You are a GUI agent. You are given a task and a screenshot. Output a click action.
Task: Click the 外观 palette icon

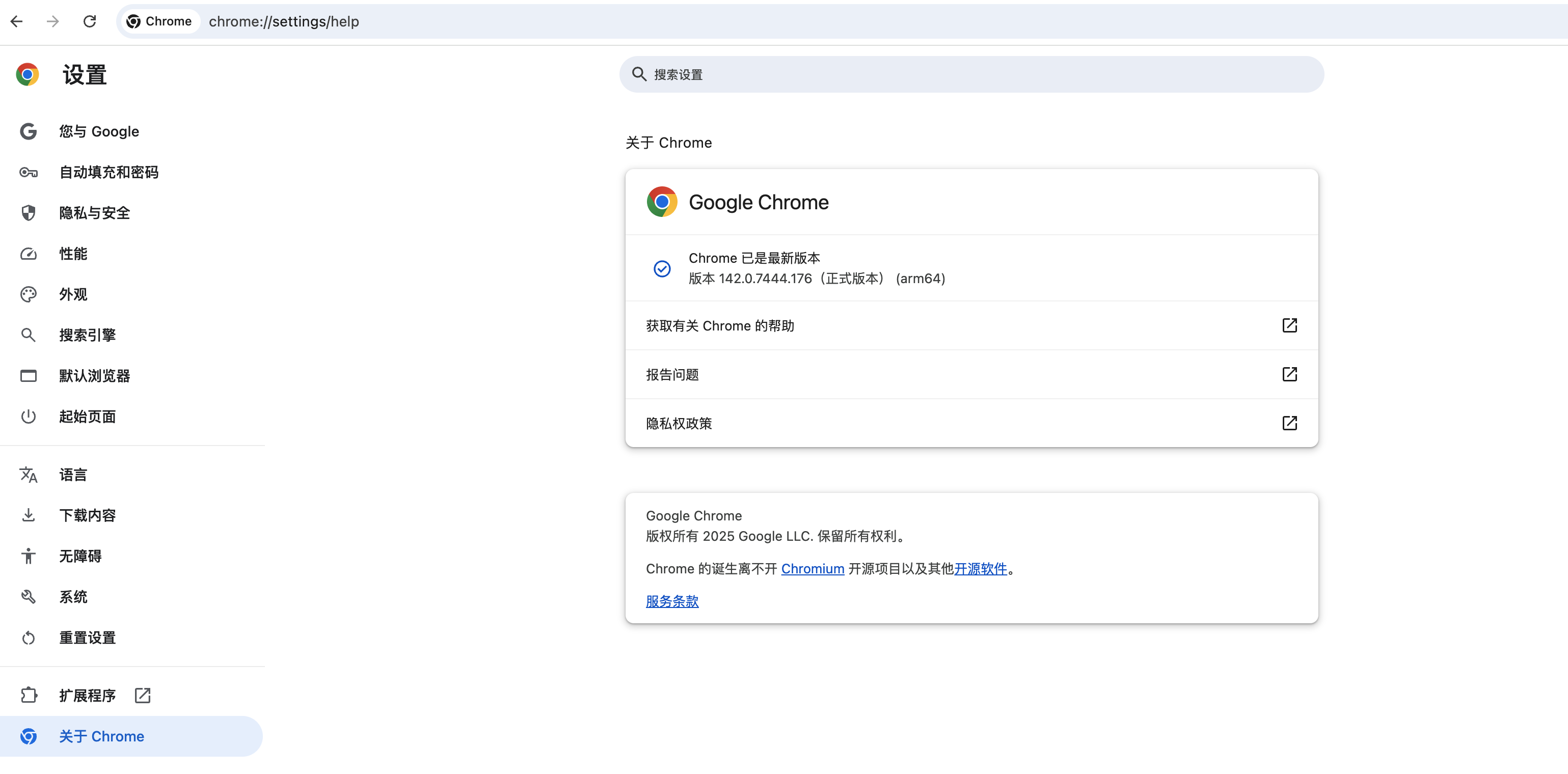point(29,294)
